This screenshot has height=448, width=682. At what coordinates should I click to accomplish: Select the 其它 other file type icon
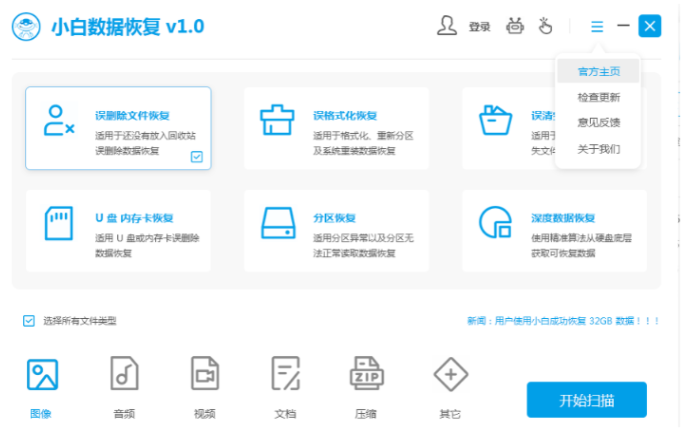(450, 375)
